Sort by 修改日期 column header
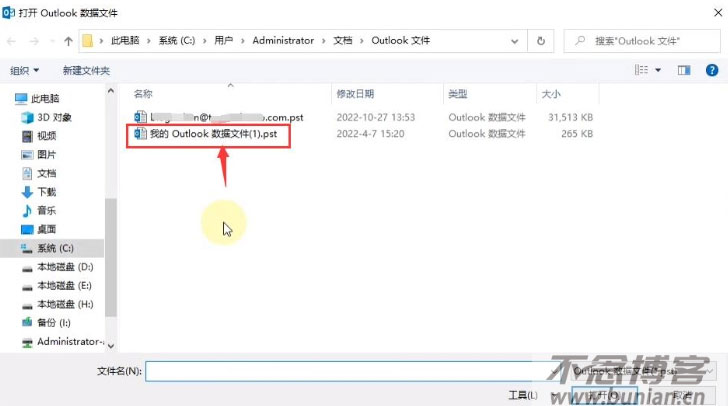728x406 pixels. [355, 94]
